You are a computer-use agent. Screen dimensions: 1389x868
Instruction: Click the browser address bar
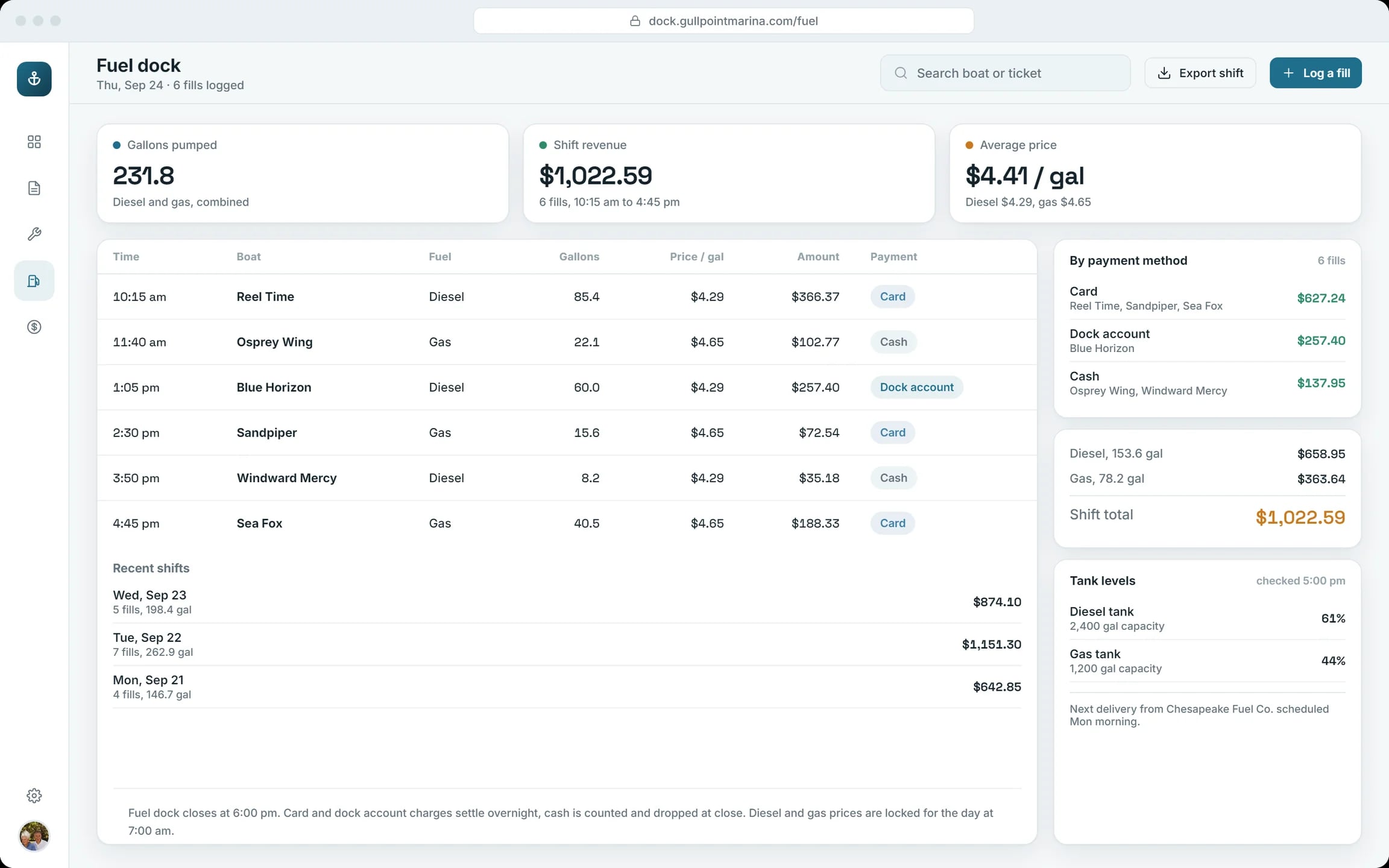pos(723,21)
